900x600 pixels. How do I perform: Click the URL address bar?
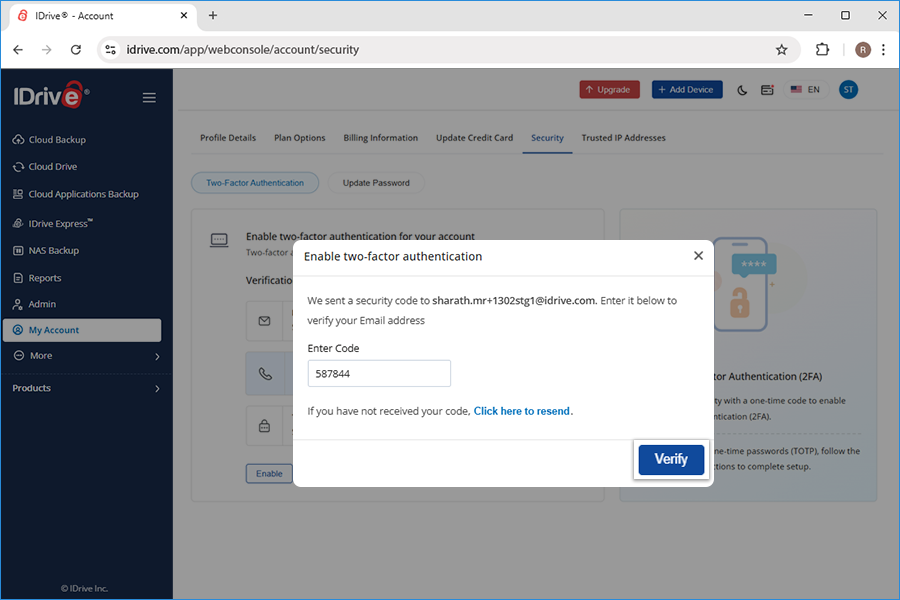click(448, 50)
